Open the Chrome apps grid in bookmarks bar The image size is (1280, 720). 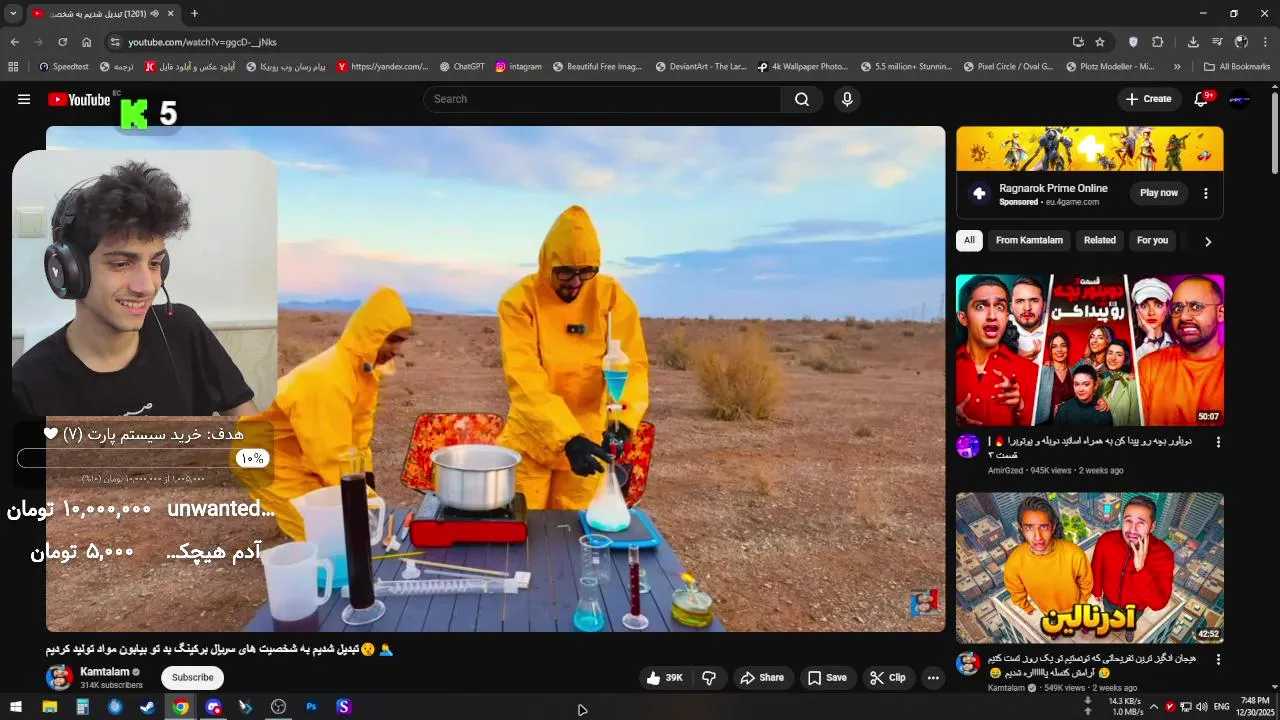coord(13,67)
